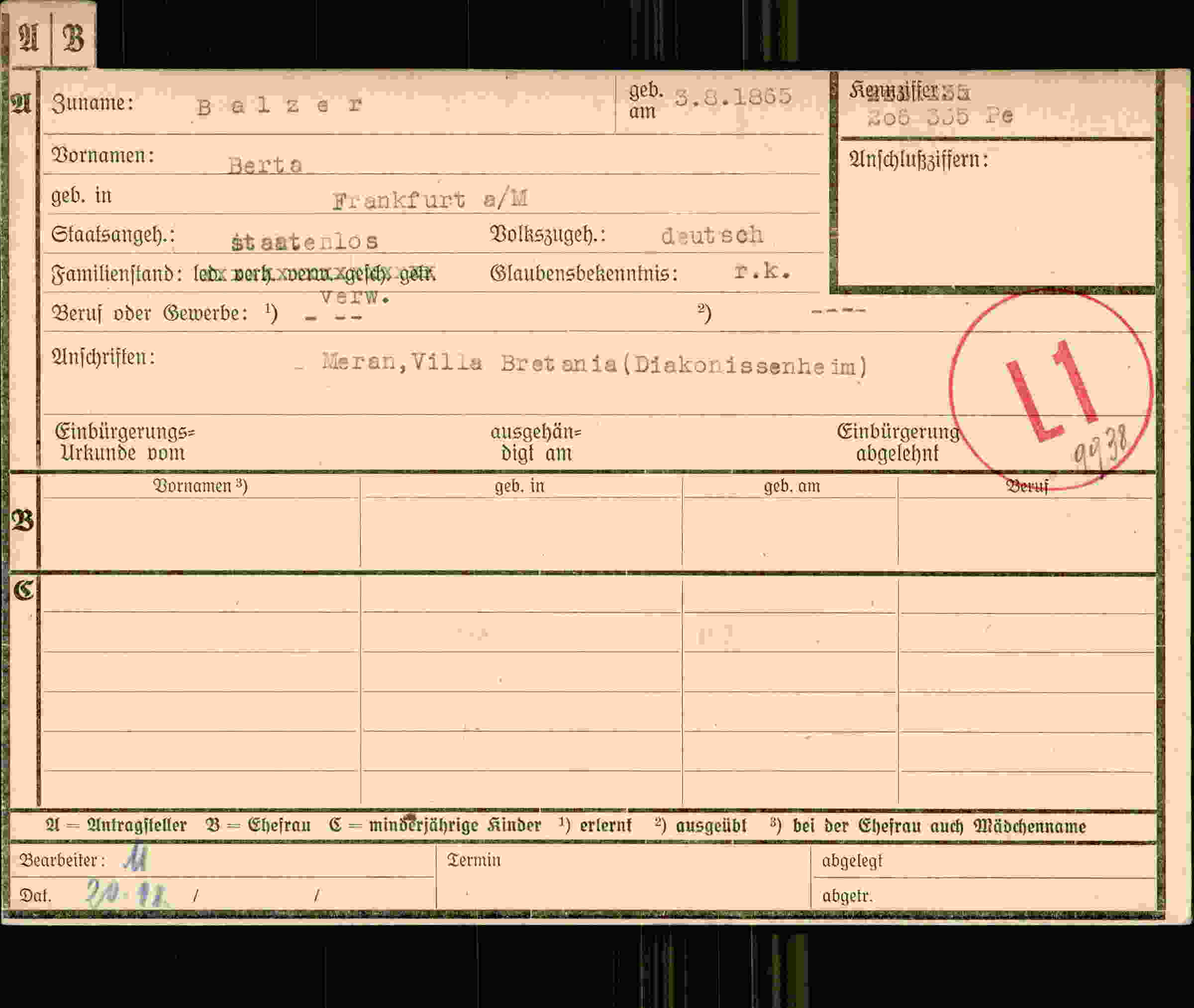Select the "Anschlußziffern:" label
The image size is (1194, 1008).
919,160
